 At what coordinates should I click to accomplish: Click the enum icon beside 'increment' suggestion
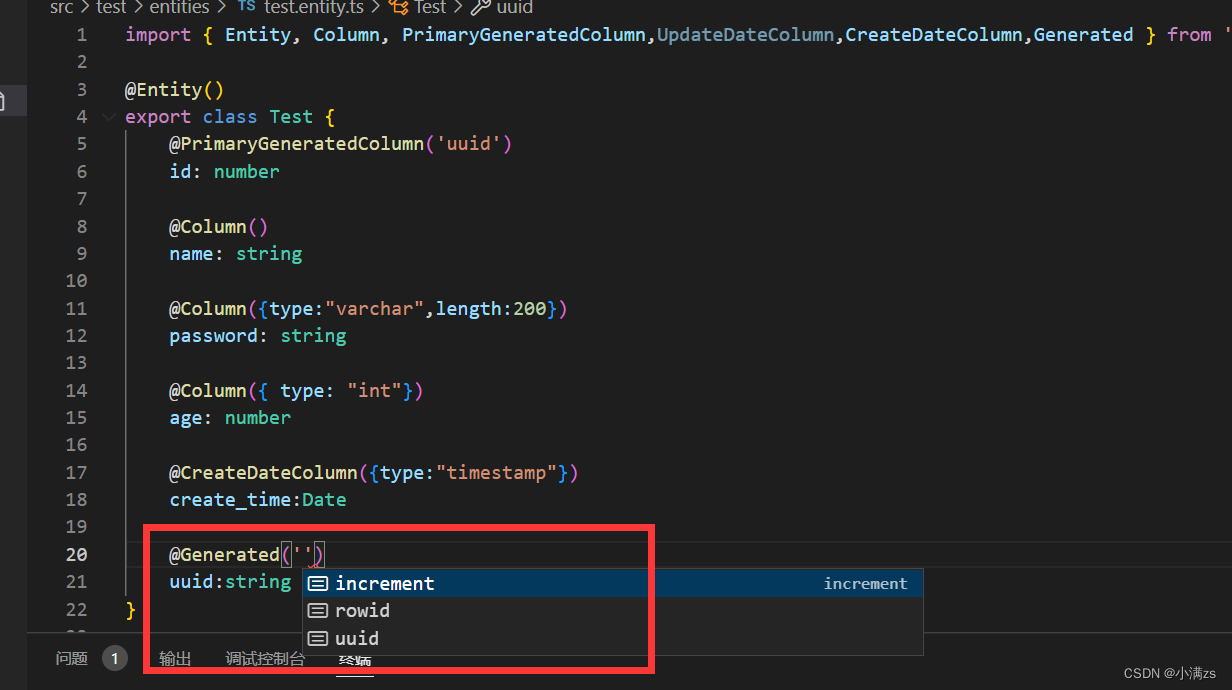pyautogui.click(x=318, y=583)
